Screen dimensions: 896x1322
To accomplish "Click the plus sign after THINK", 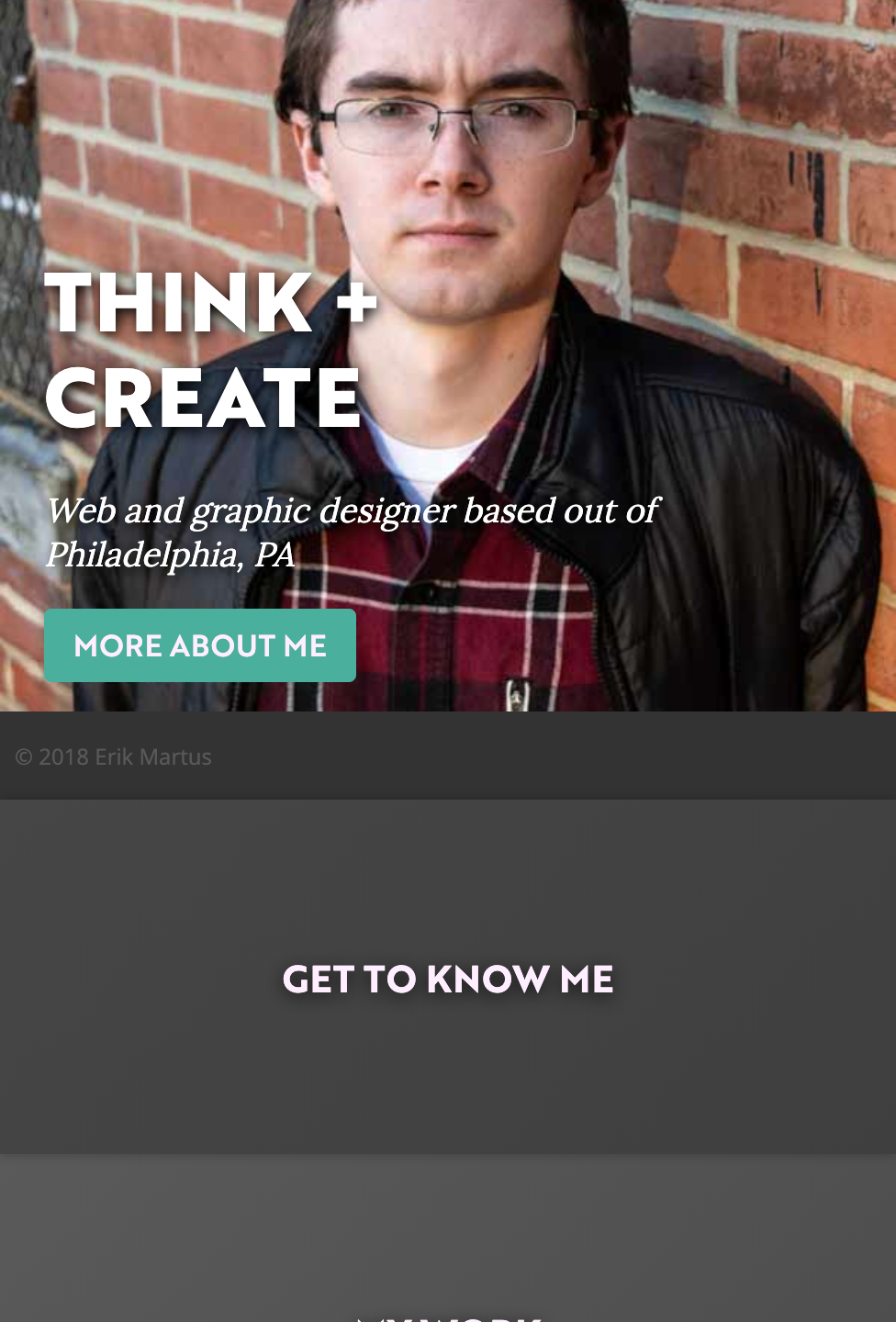I will click(356, 301).
